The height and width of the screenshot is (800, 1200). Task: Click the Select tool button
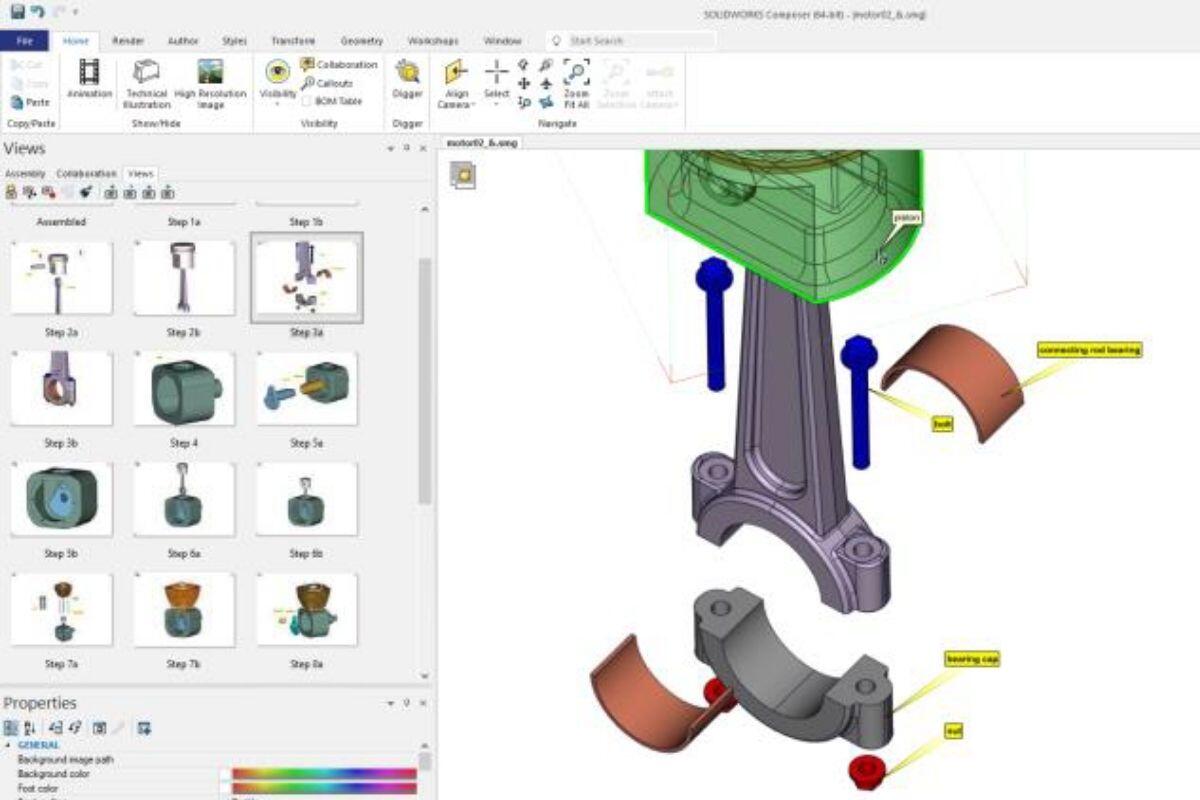coord(497,80)
